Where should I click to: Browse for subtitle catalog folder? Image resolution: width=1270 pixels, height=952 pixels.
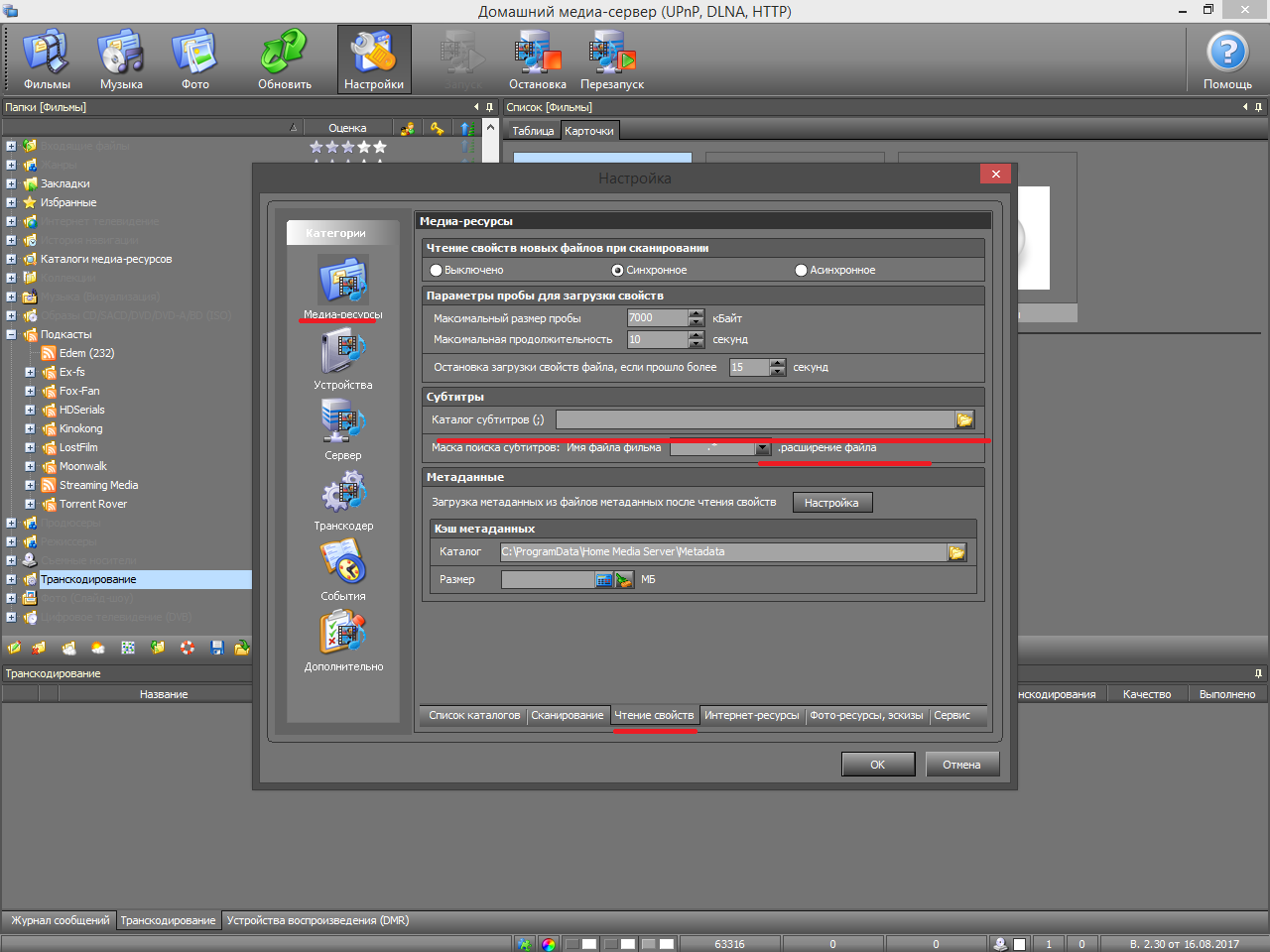pyautogui.click(x=964, y=420)
